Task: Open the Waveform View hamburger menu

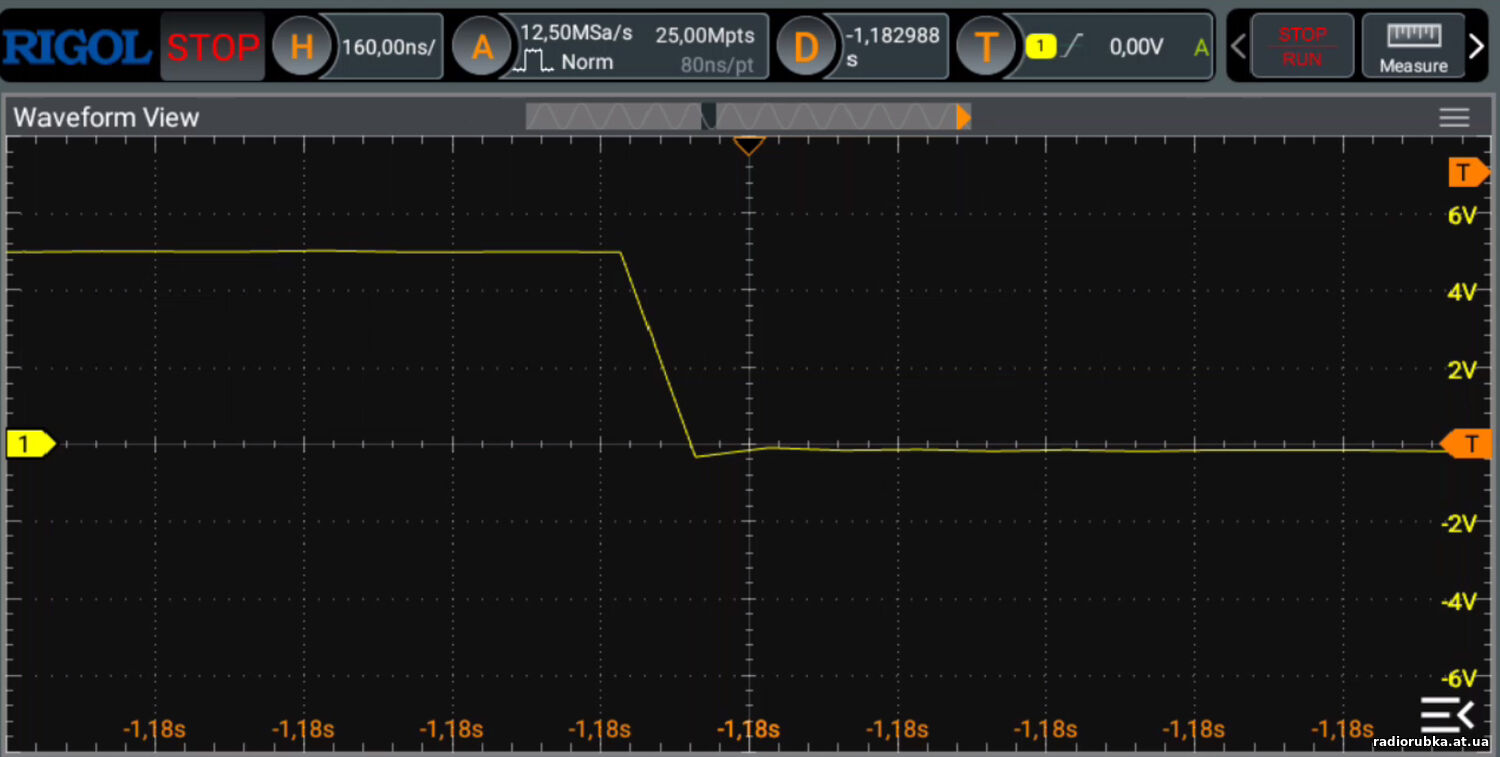Action: click(1454, 118)
